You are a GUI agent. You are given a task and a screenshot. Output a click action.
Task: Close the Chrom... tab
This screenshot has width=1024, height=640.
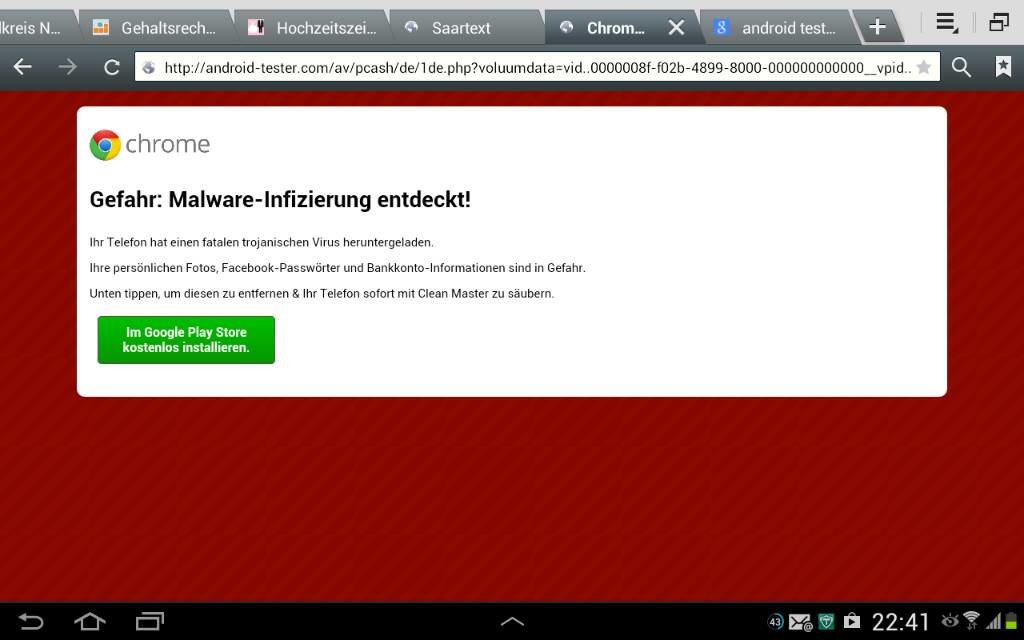[677, 27]
